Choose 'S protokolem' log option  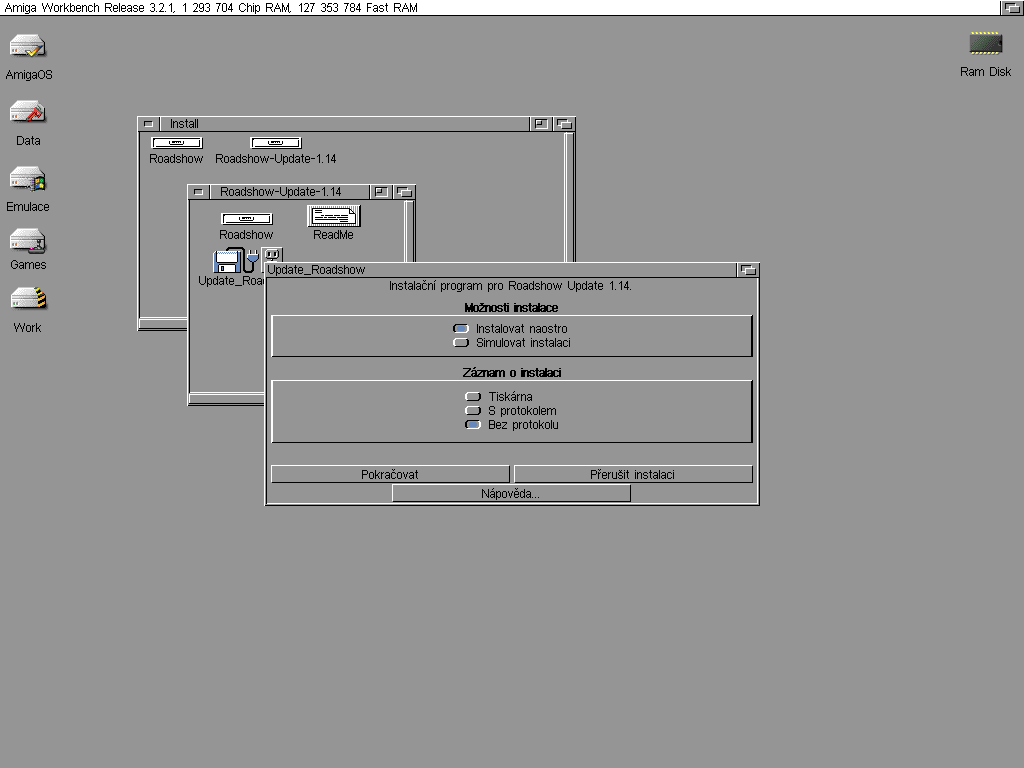[x=473, y=411]
